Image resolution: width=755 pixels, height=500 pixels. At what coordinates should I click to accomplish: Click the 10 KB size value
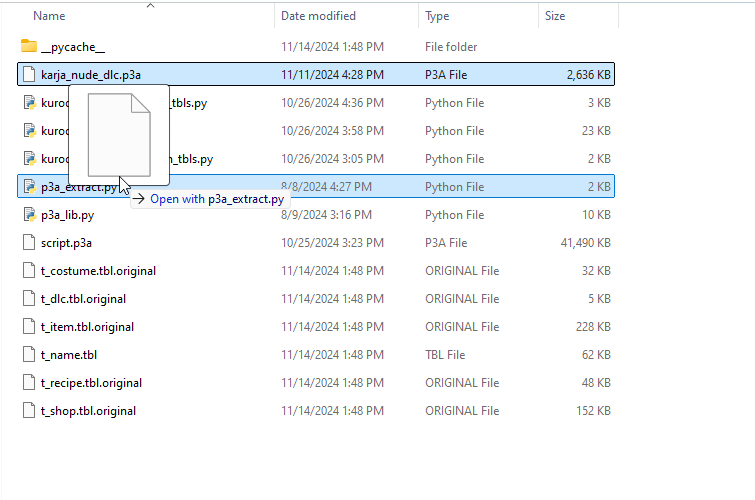coord(596,214)
